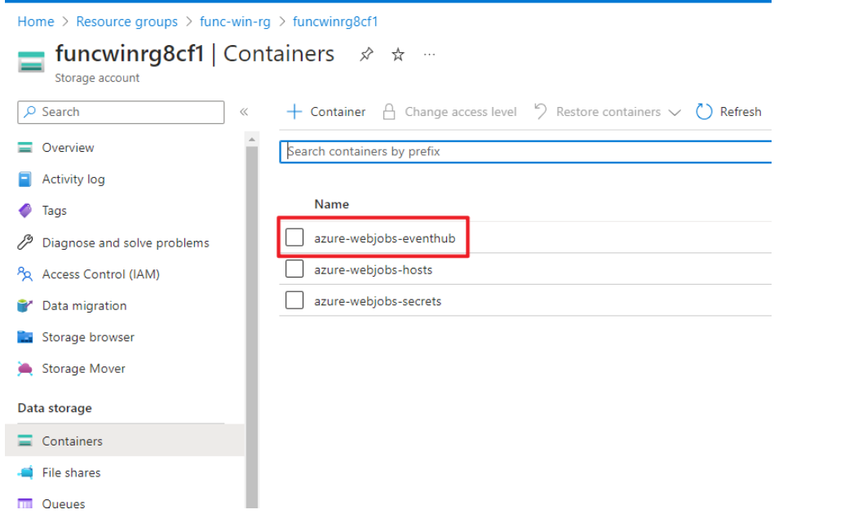Select the azure-webjobs-eventhub checkbox

[x=294, y=237]
